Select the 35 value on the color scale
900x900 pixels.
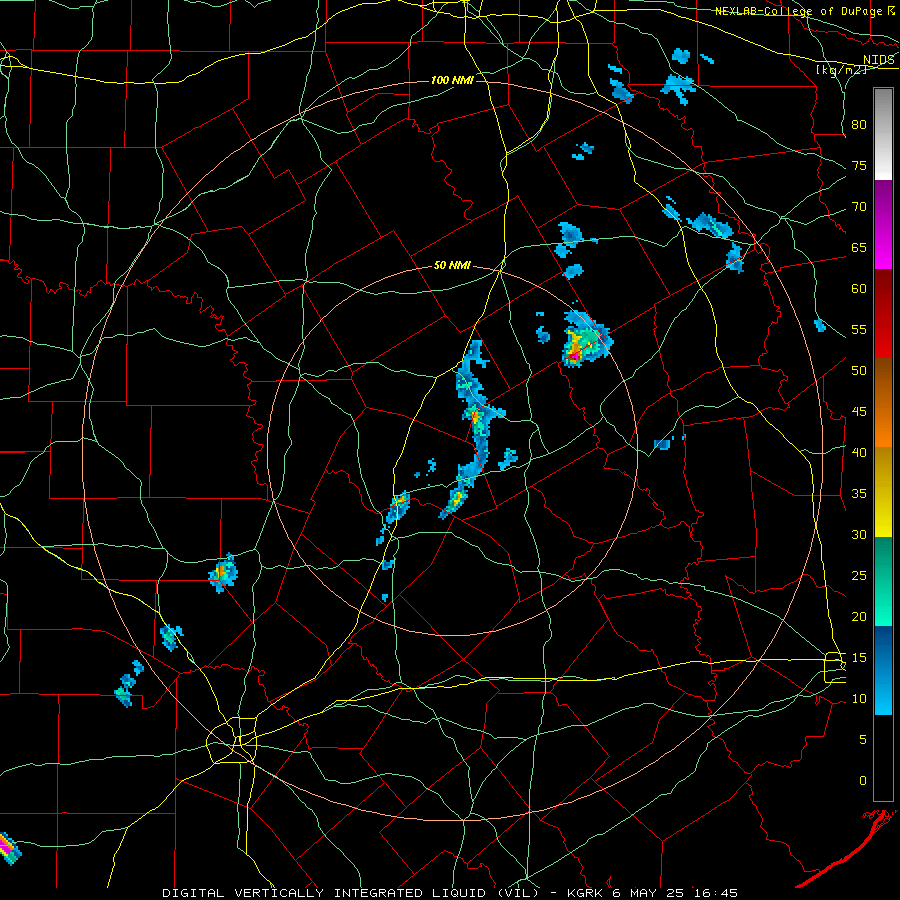(859, 494)
